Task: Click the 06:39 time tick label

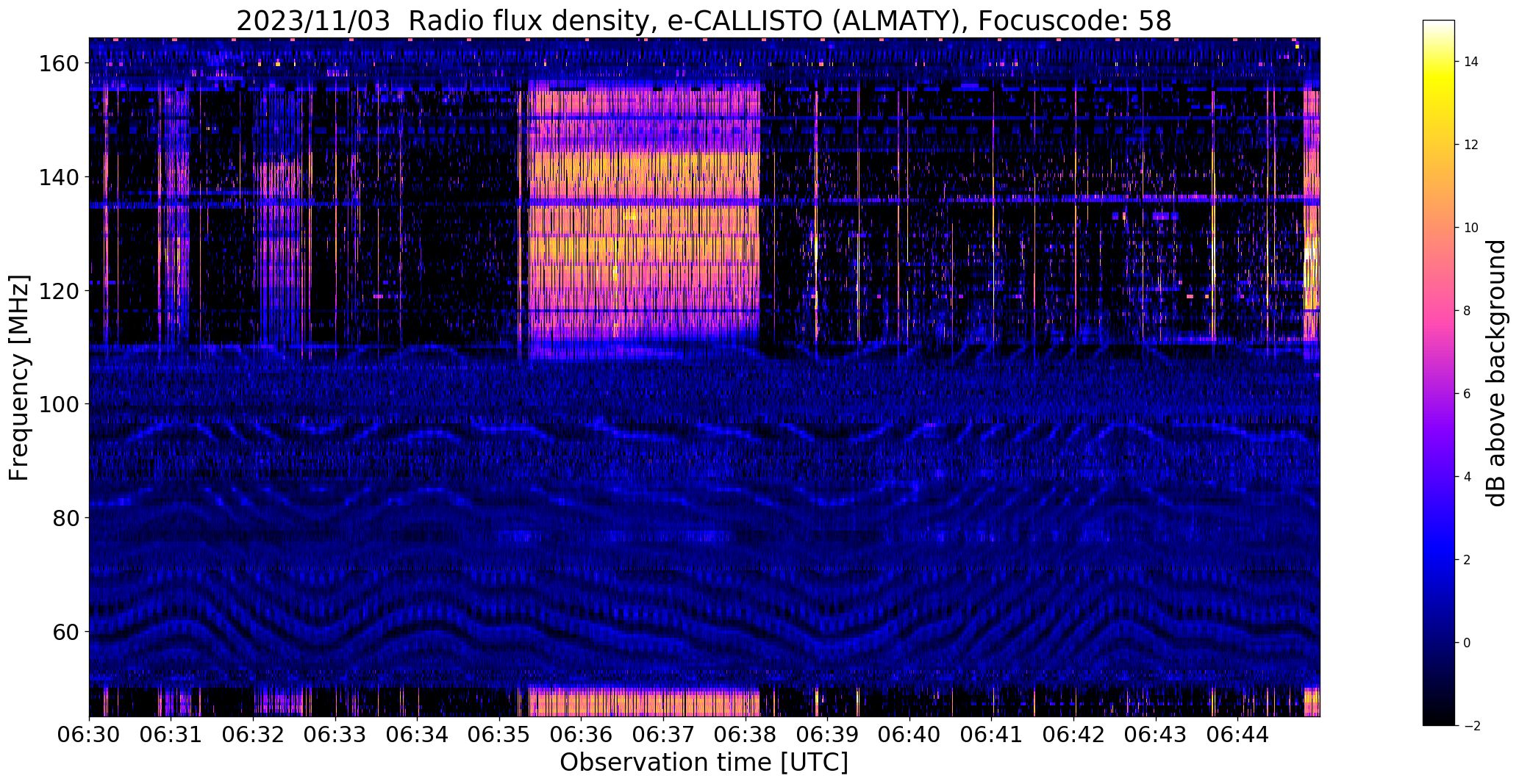Action: (x=828, y=734)
